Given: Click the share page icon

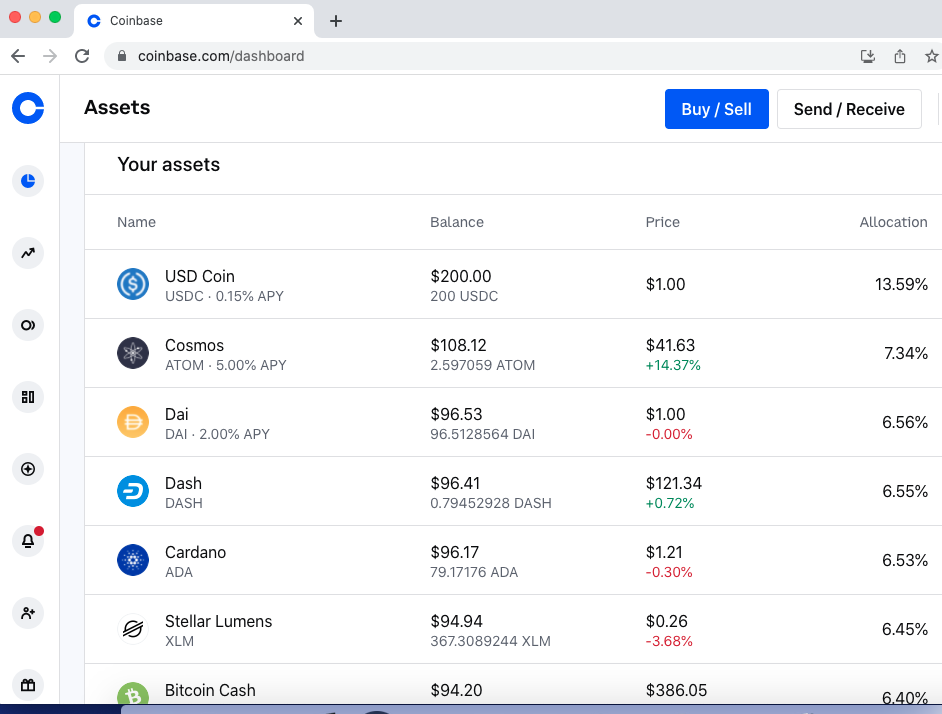Looking at the screenshot, I should click(899, 56).
